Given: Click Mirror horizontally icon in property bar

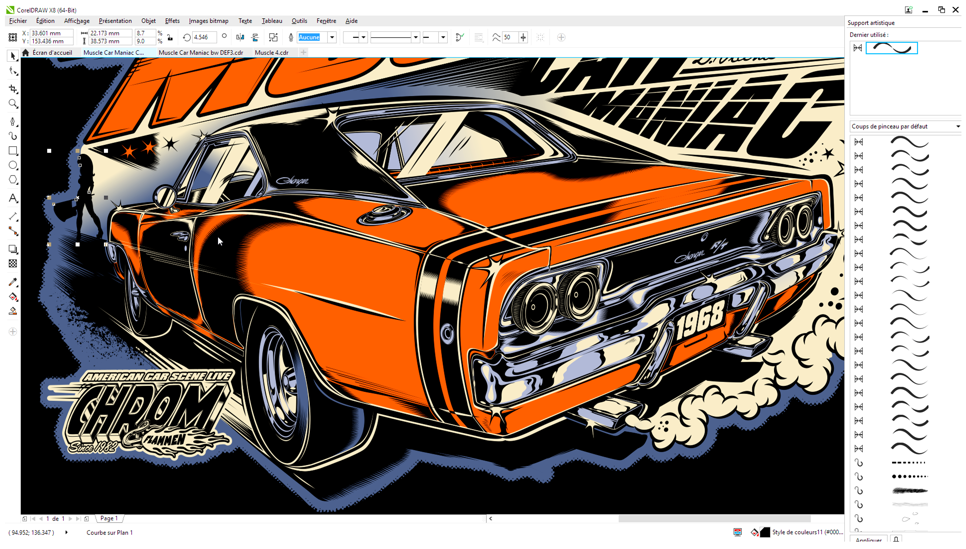Looking at the screenshot, I should point(240,38).
